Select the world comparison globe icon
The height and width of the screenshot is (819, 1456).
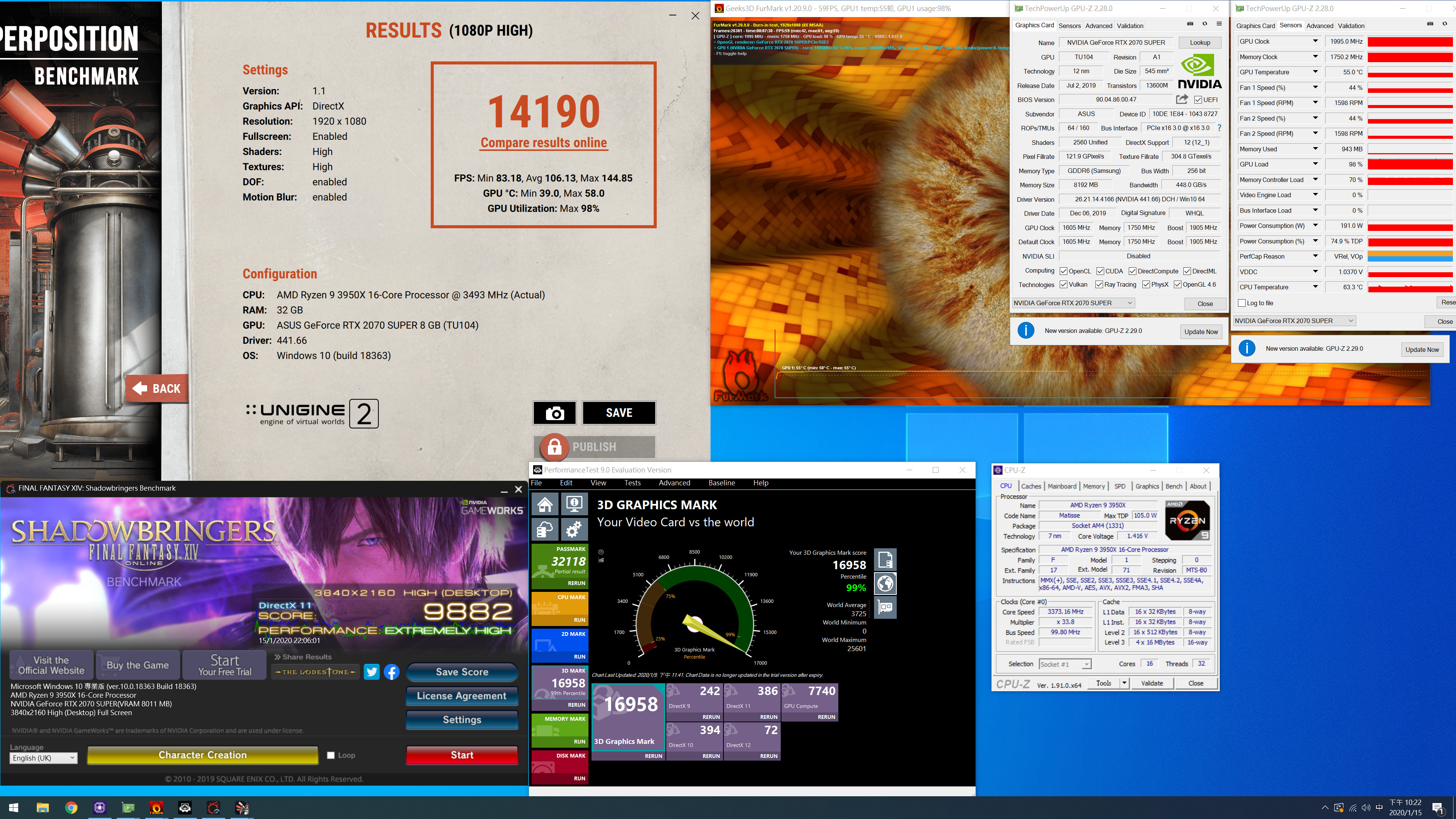pyautogui.click(x=885, y=583)
